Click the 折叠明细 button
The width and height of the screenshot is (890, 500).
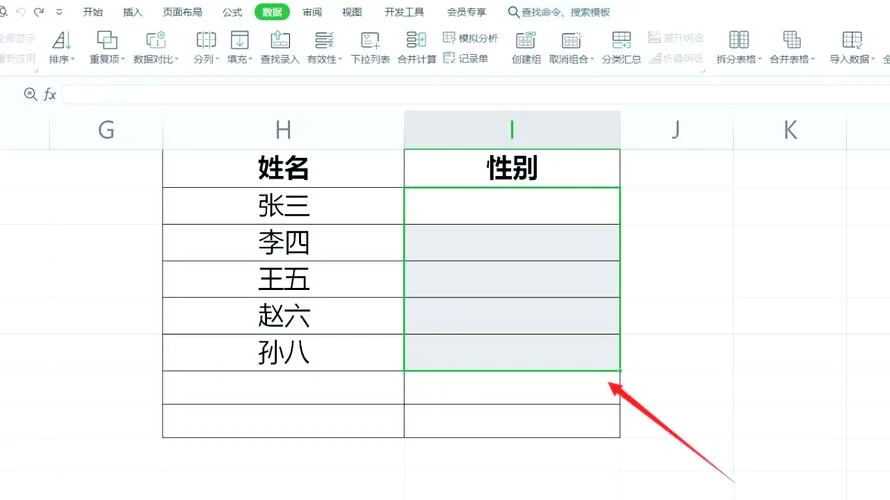(x=675, y=58)
